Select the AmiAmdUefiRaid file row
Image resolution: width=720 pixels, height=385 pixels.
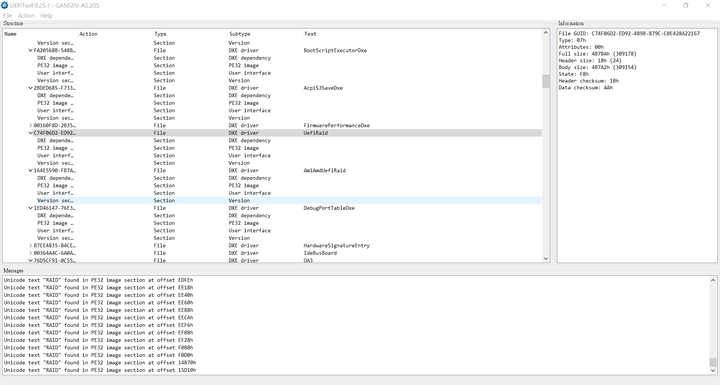point(272,170)
